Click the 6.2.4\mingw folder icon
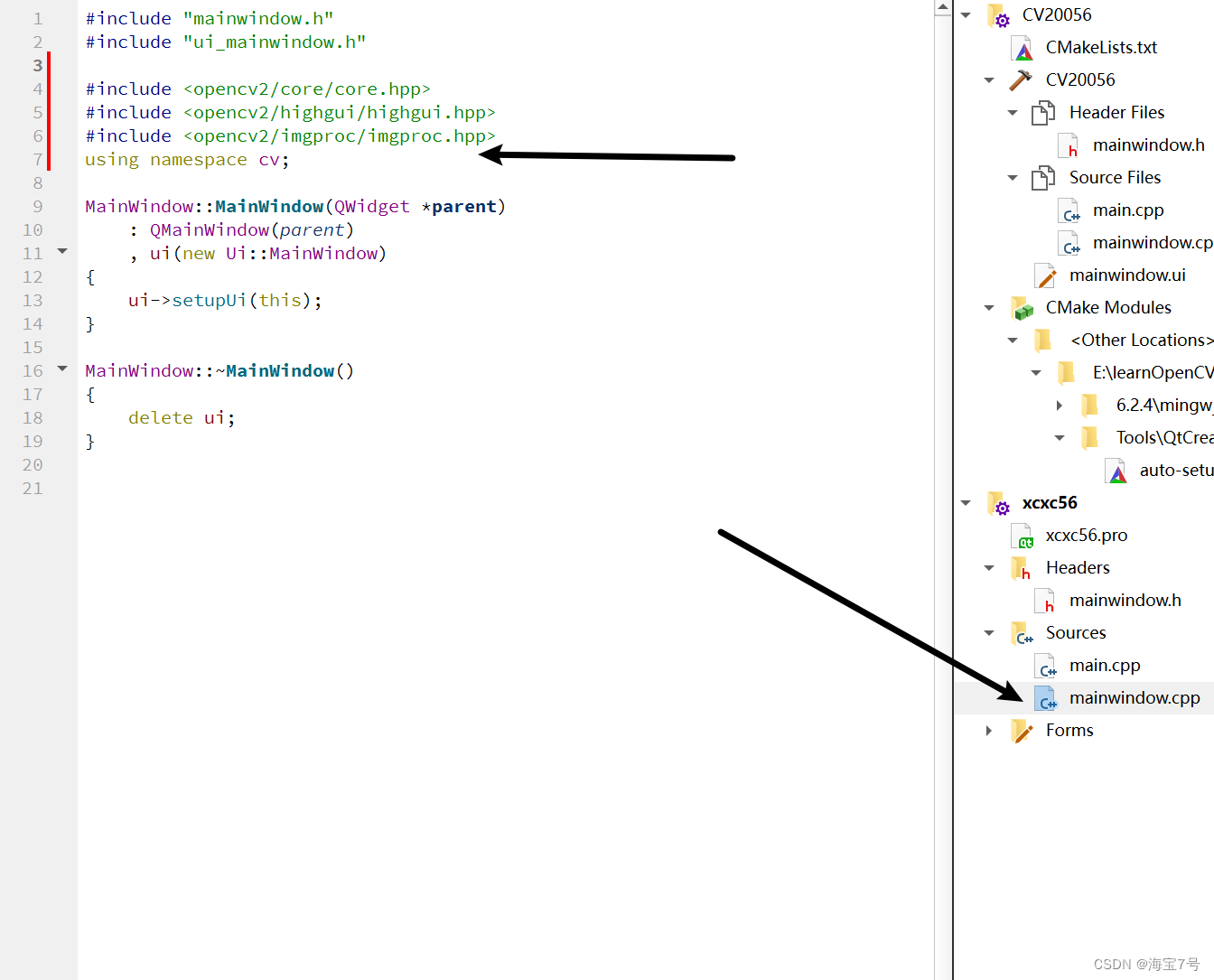The image size is (1214, 980). (x=1090, y=406)
